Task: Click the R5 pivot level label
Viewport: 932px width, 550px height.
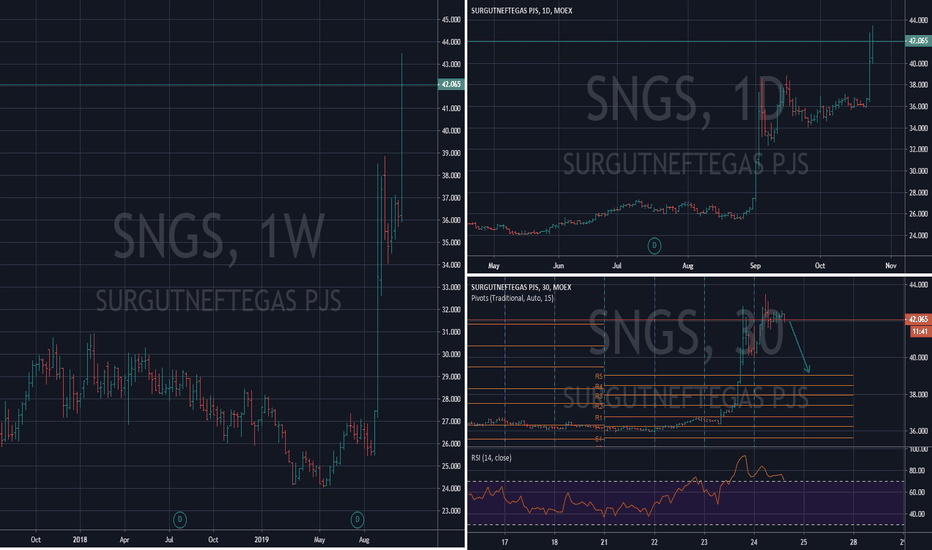Action: tap(599, 376)
